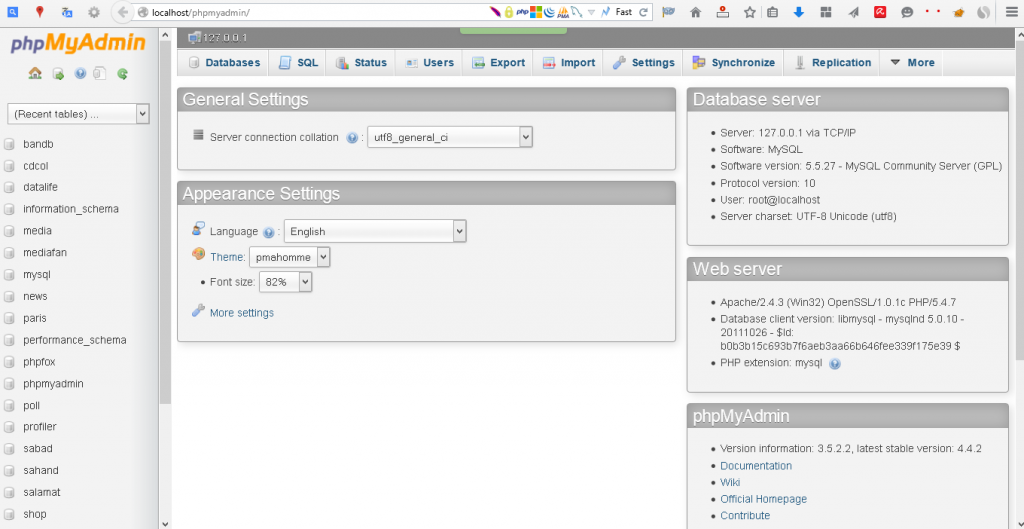Viewport: 1024px width, 529px height.
Task: Click the blue download arrow in browser toolbar
Action: tap(799, 13)
